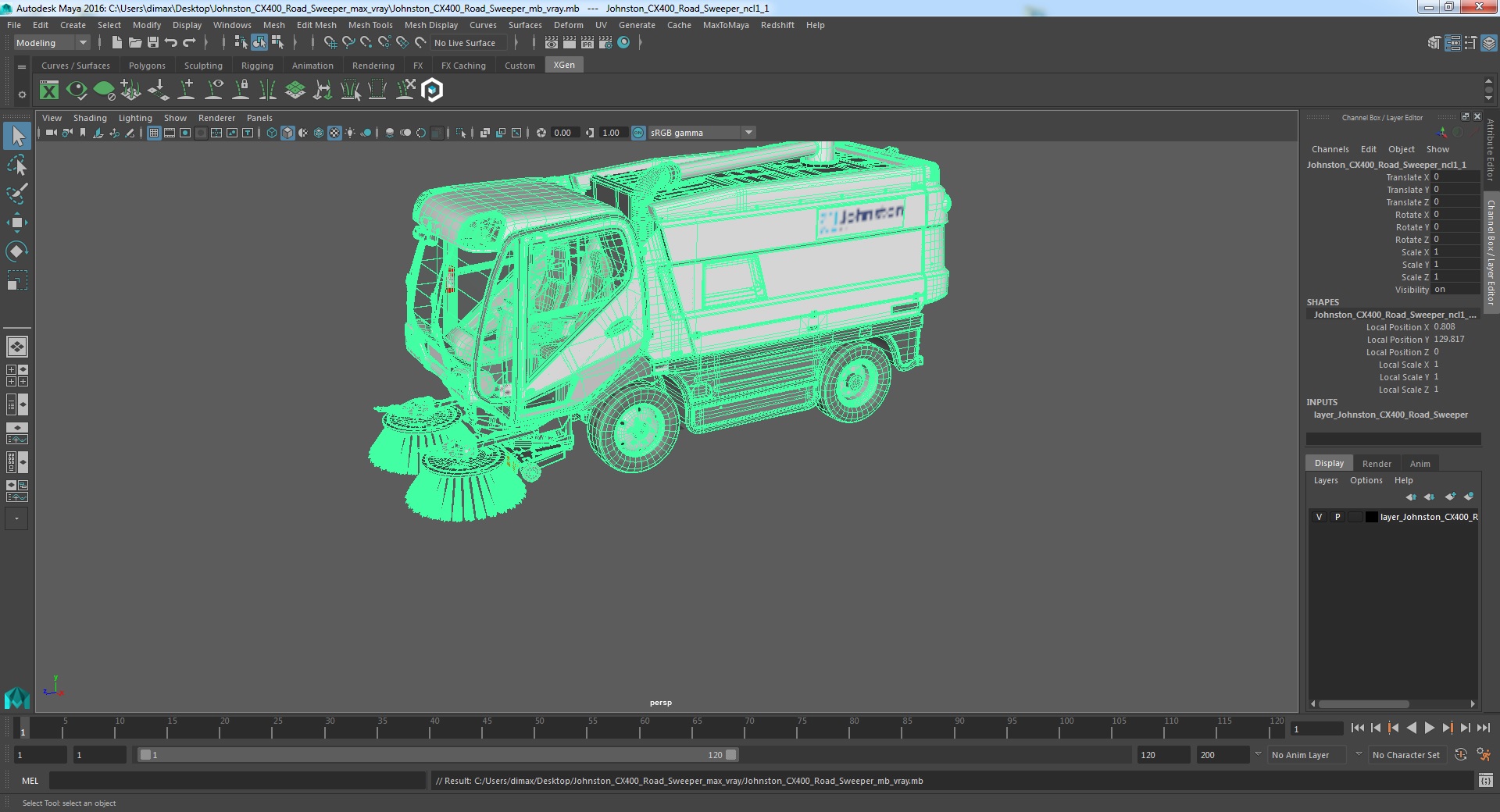
Task: Click the MEL command input field
Action: pyautogui.click(x=237, y=781)
